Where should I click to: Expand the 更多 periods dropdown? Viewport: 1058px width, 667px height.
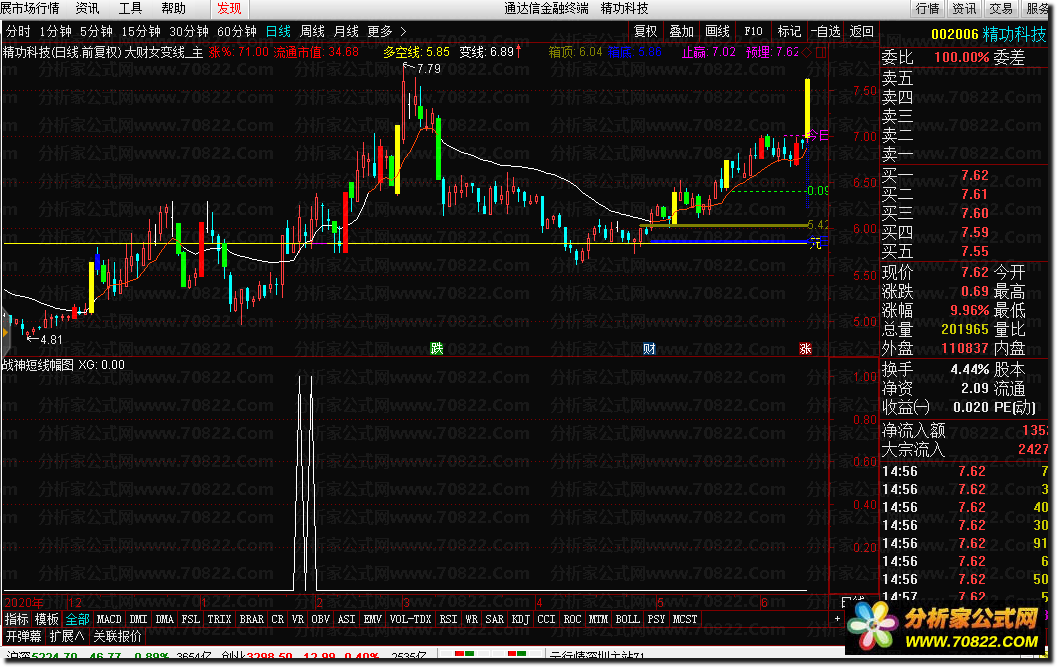[x=387, y=32]
